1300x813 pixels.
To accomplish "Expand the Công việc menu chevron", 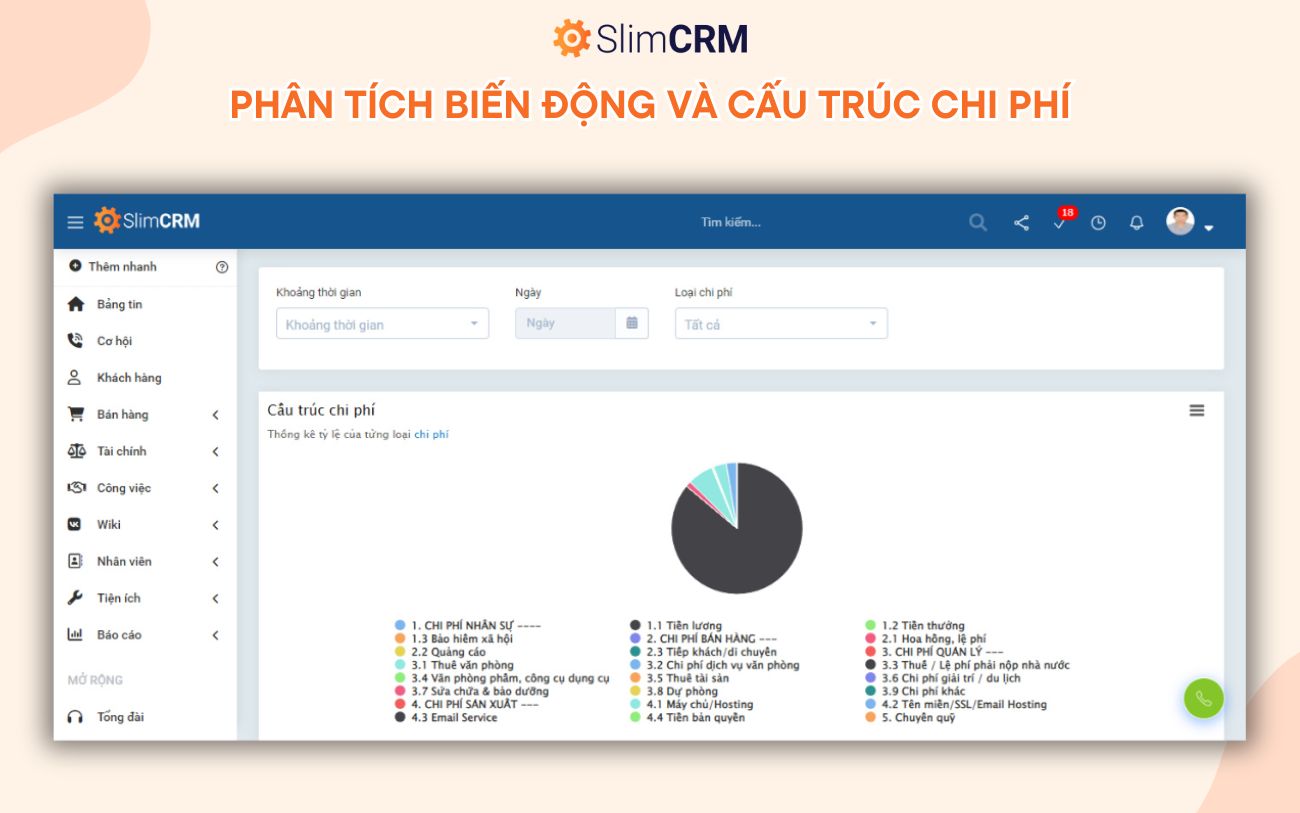I will coord(215,489).
